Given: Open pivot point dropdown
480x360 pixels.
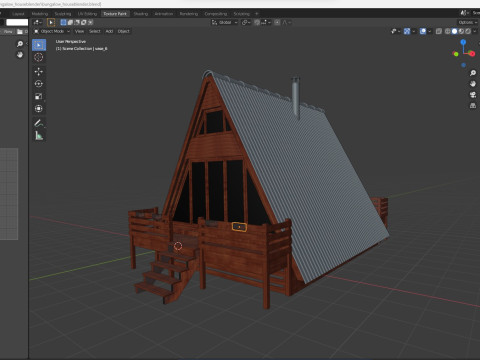Looking at the screenshot, I should 246,22.
